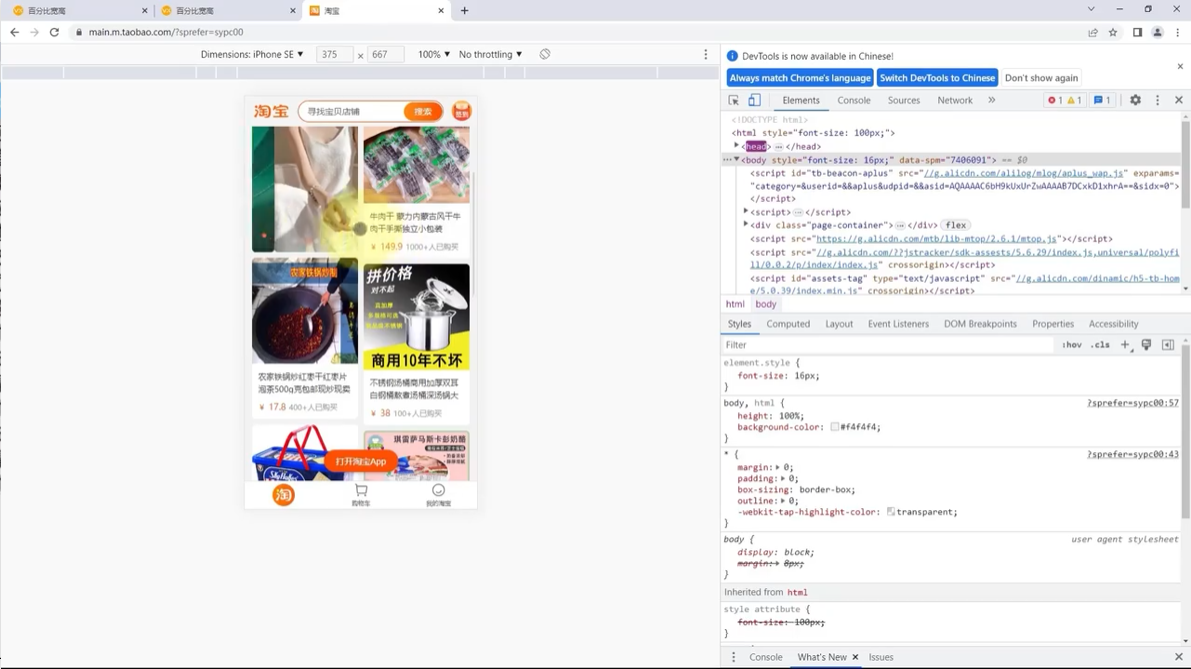This screenshot has height=669, width=1191.
Task: Expand the collapsed script node
Action: (x=745, y=212)
